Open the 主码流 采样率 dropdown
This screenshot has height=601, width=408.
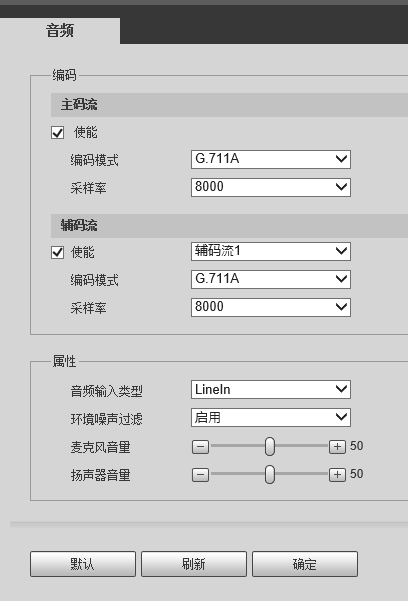click(x=271, y=187)
